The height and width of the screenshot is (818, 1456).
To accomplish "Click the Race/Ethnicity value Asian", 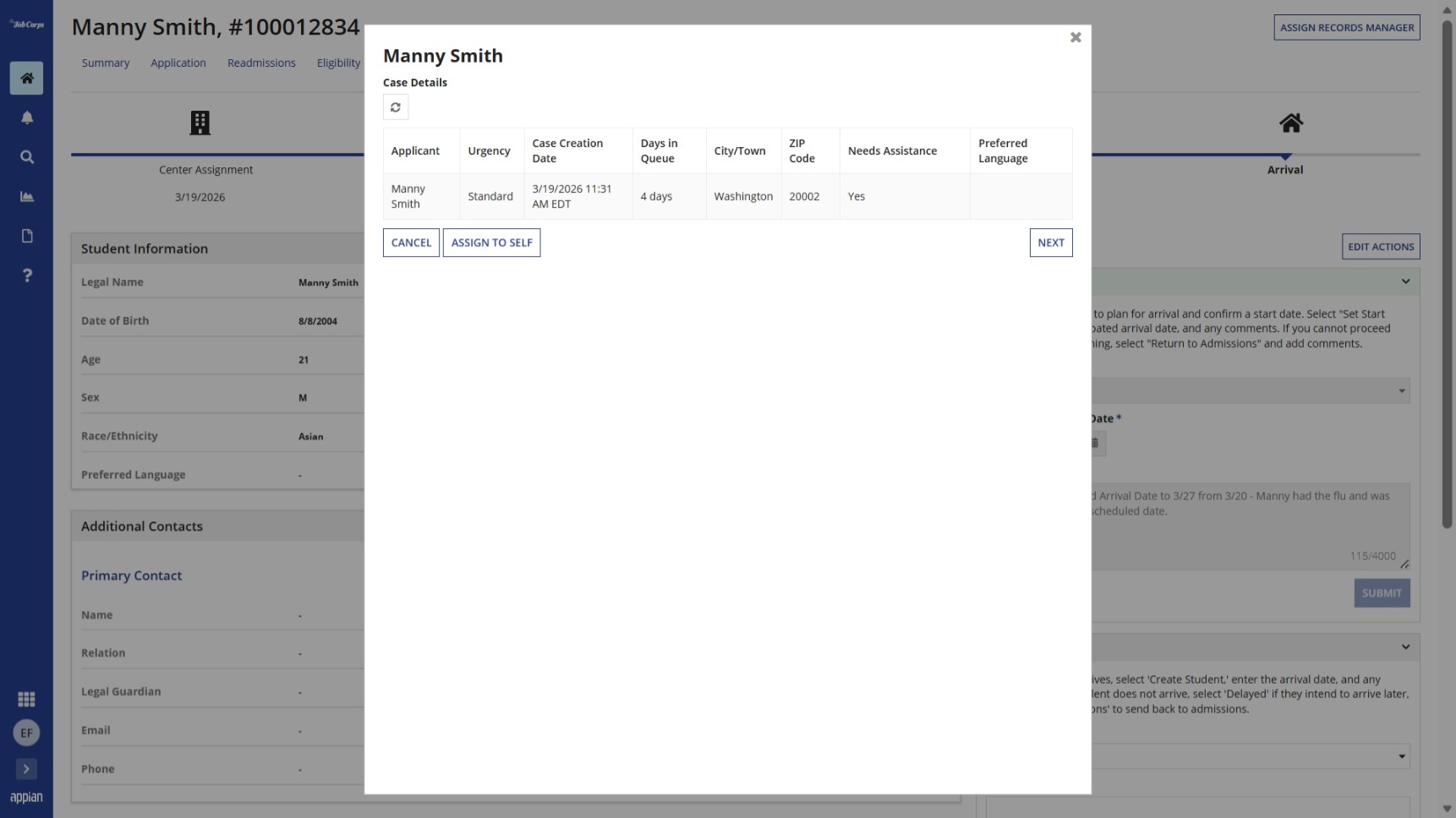I will click(310, 437).
